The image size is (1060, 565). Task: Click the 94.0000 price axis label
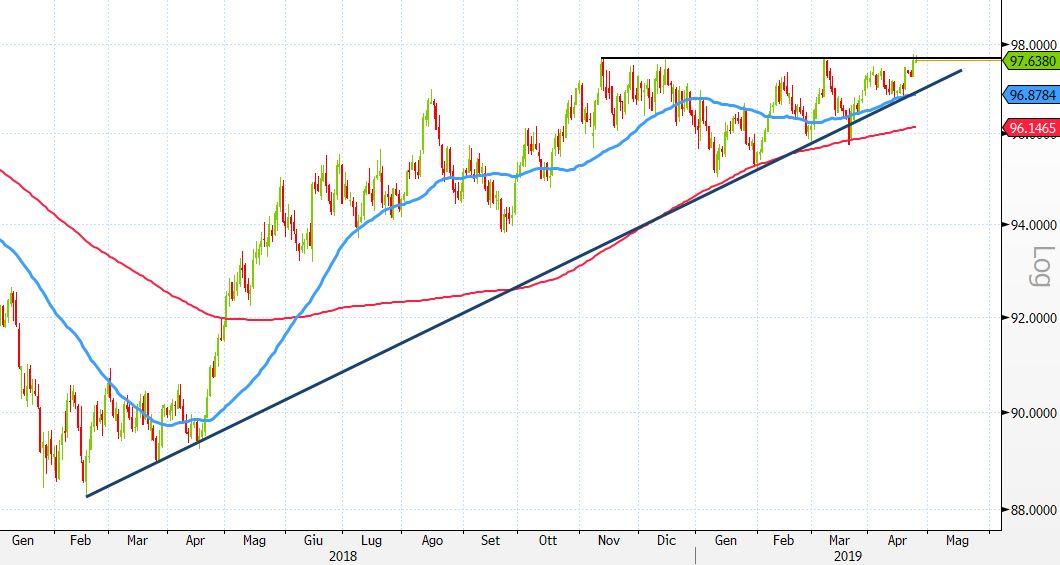point(1033,225)
